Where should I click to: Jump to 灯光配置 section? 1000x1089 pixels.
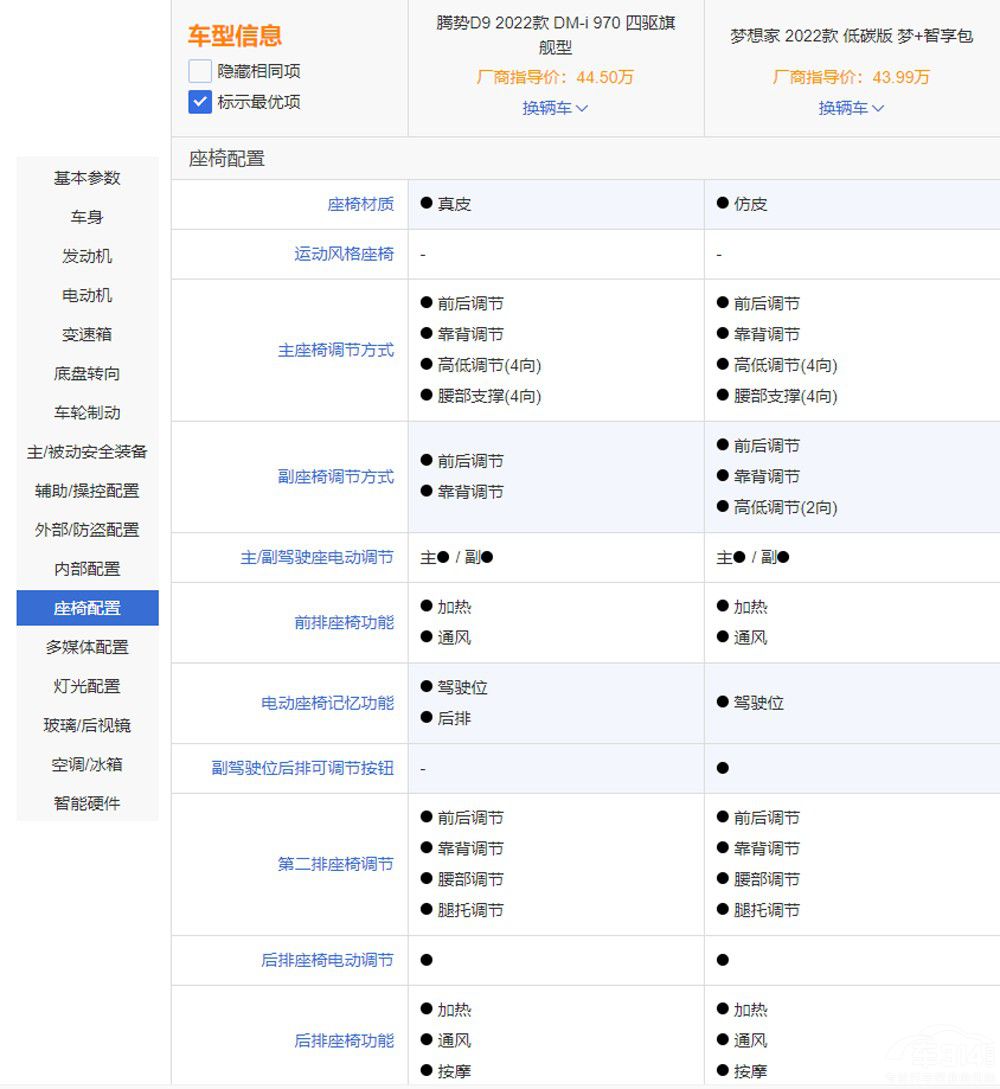[x=87, y=686]
